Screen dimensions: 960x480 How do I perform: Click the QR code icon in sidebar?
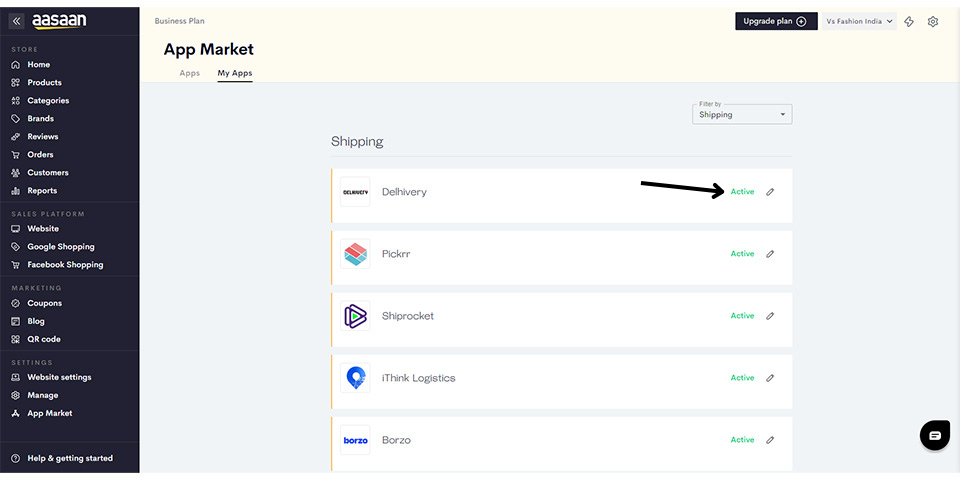[x=16, y=339]
